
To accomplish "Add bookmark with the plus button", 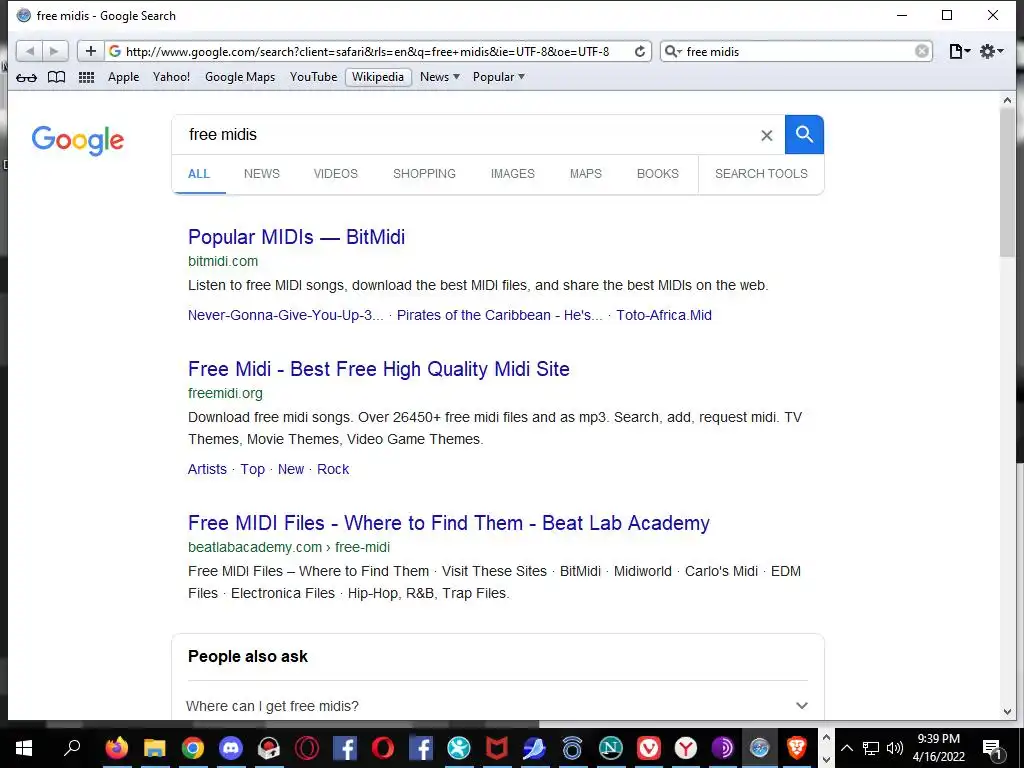I will (91, 51).
